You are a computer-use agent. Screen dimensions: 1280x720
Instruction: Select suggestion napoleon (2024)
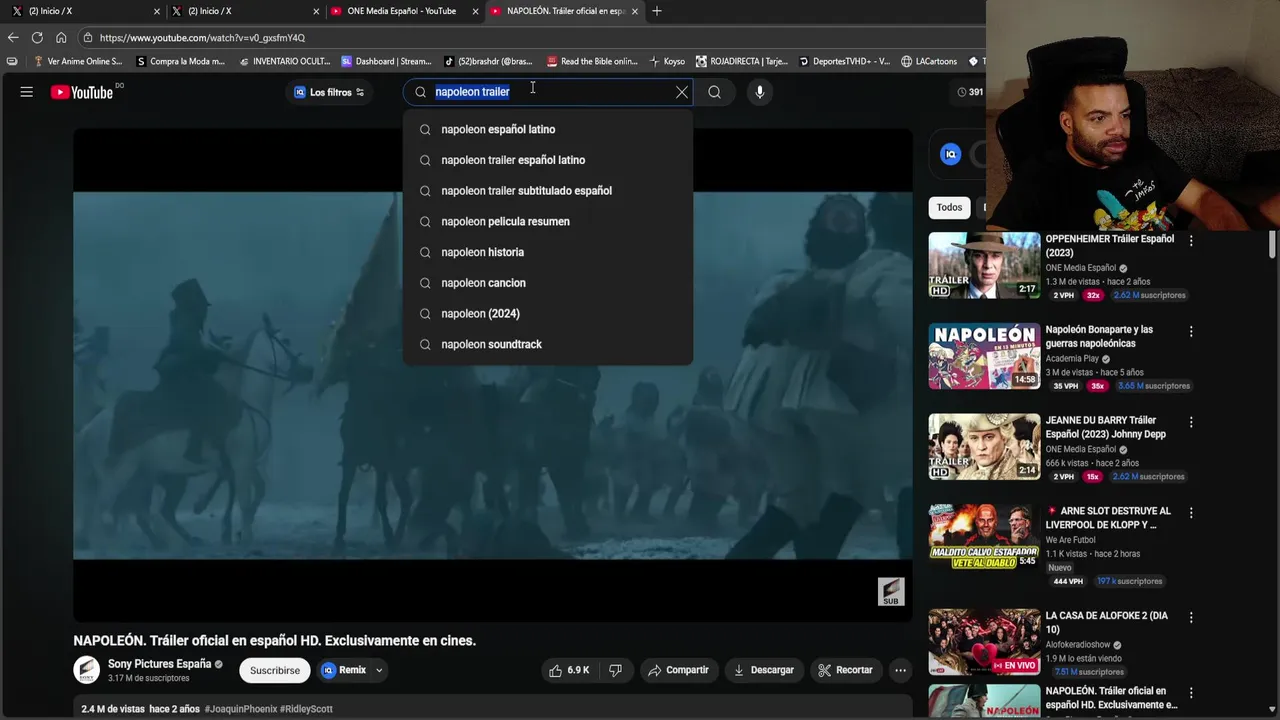(547, 313)
